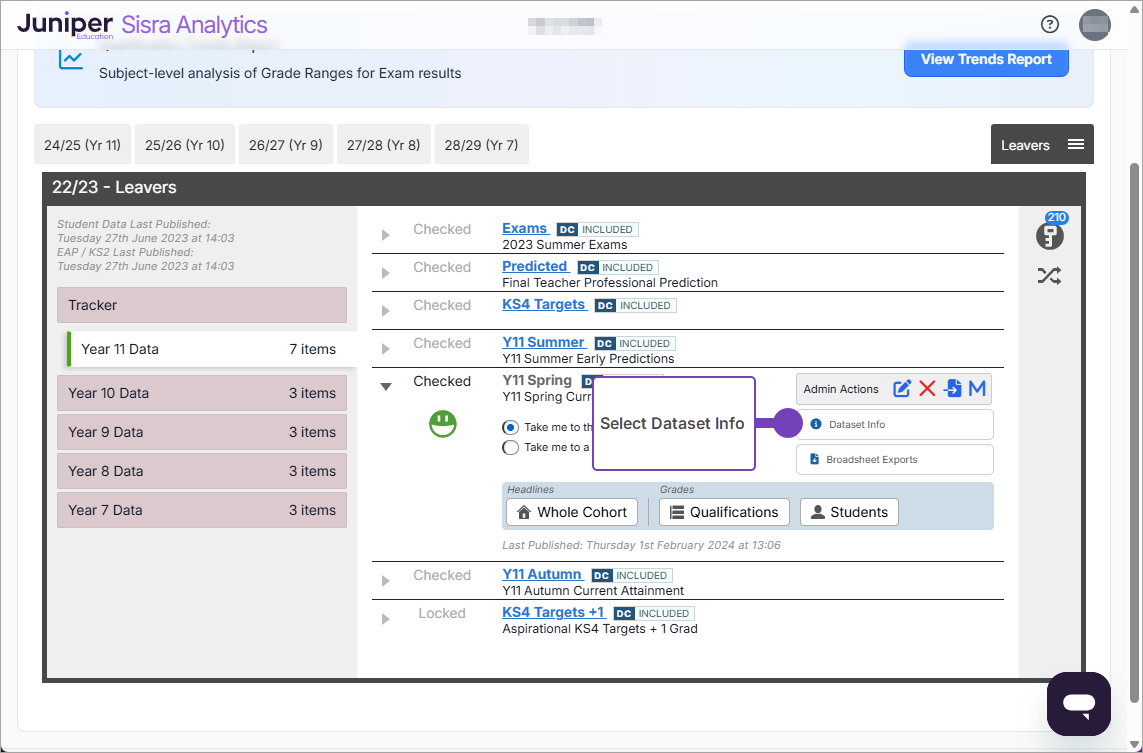Click the blue M admin icon
This screenshot has width=1143, height=753.
(x=977, y=389)
